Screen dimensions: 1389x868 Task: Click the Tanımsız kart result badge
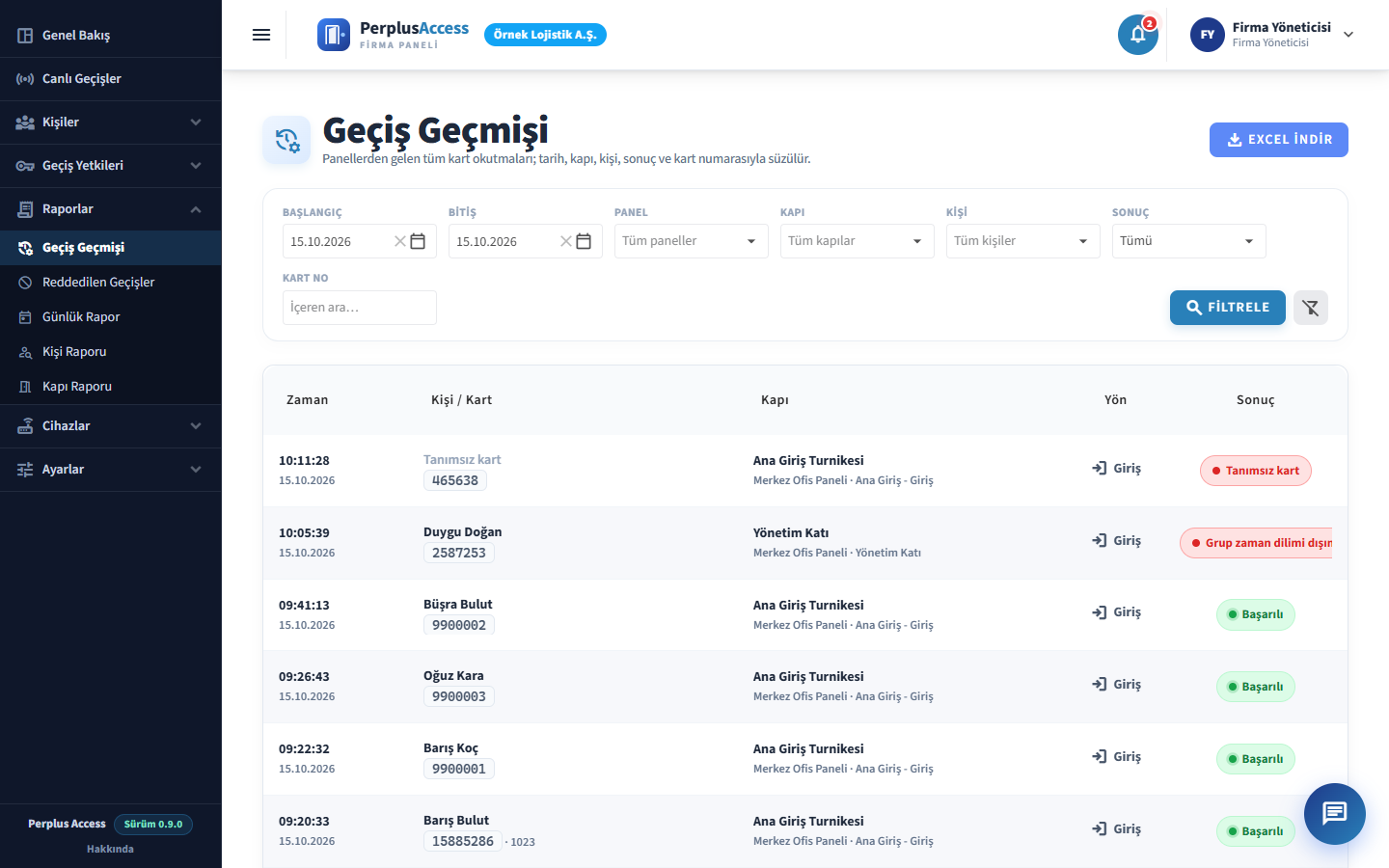point(1256,471)
